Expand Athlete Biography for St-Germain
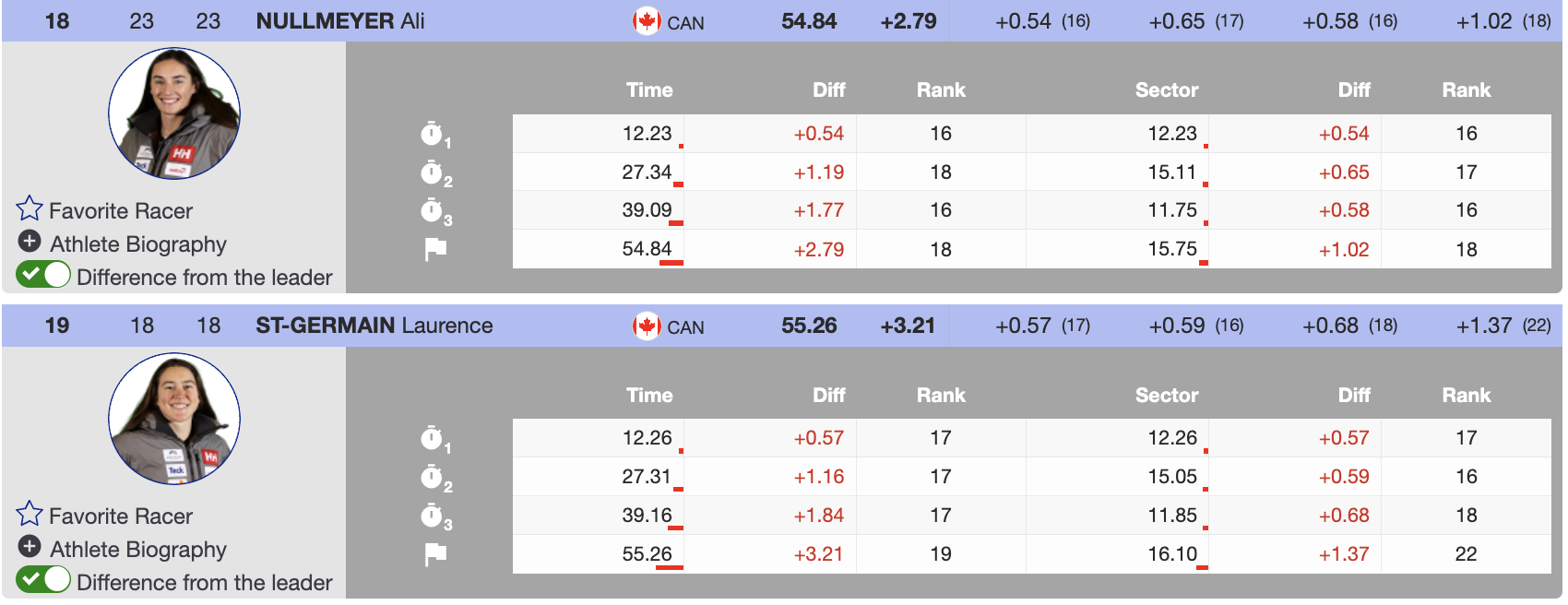Image resolution: width=1568 pixels, height=605 pixels. [x=30, y=548]
